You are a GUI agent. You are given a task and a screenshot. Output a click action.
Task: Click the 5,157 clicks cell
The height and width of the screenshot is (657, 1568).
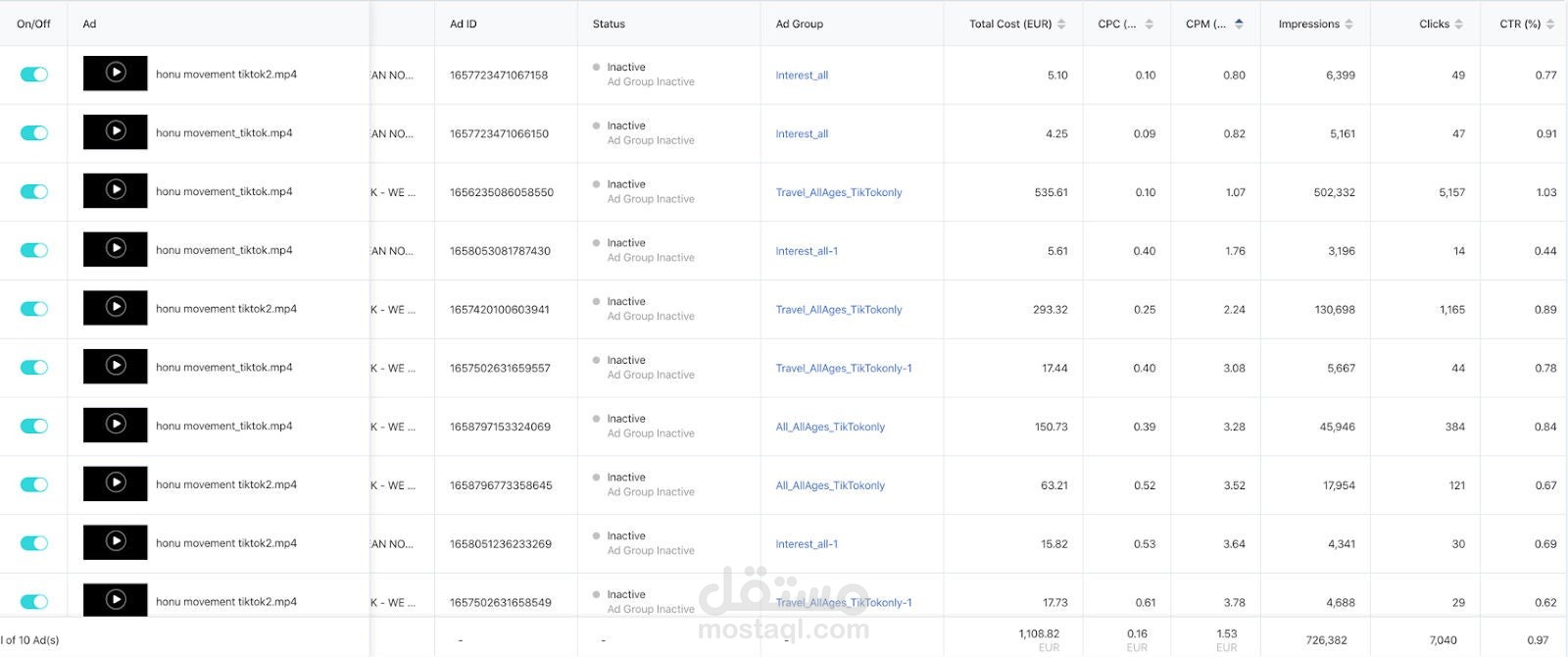pos(1452,192)
